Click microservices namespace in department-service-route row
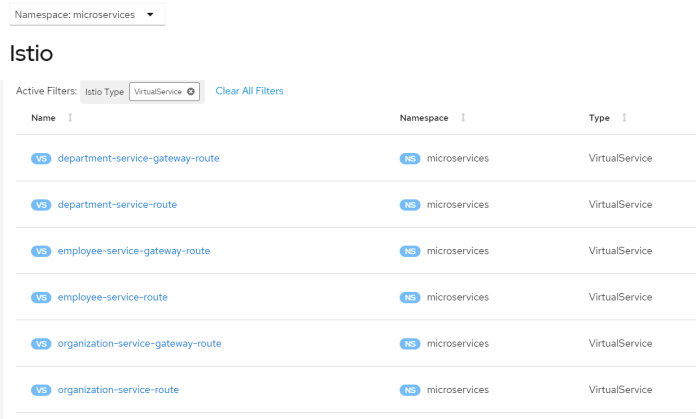The image size is (696, 419). click(458, 205)
